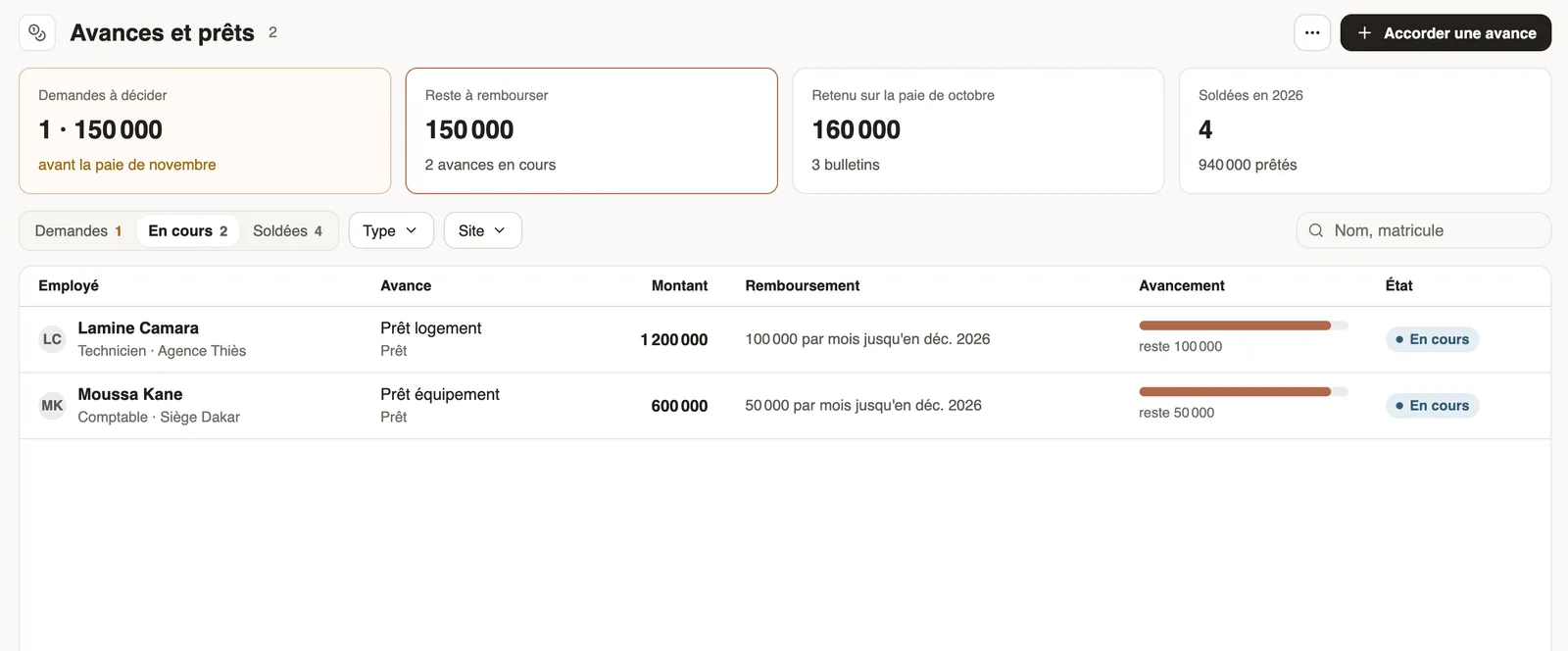Switch to the Demandes tab

(x=78, y=231)
